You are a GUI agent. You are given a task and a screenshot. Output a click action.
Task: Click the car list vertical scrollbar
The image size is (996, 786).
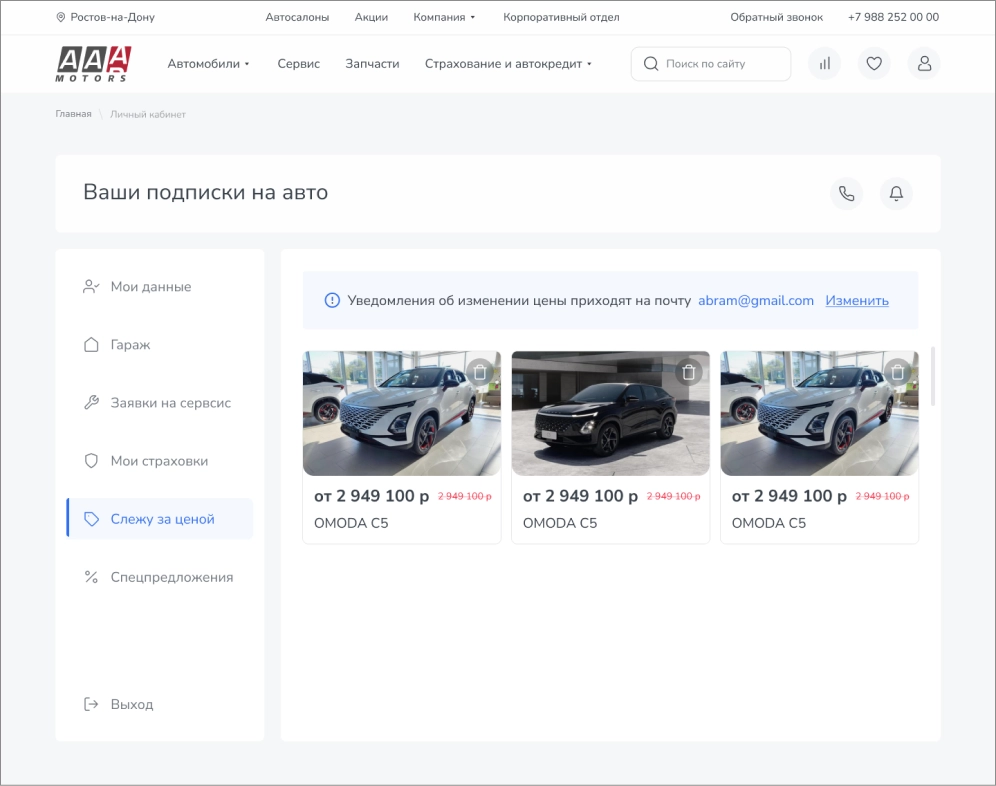[x=932, y=376]
